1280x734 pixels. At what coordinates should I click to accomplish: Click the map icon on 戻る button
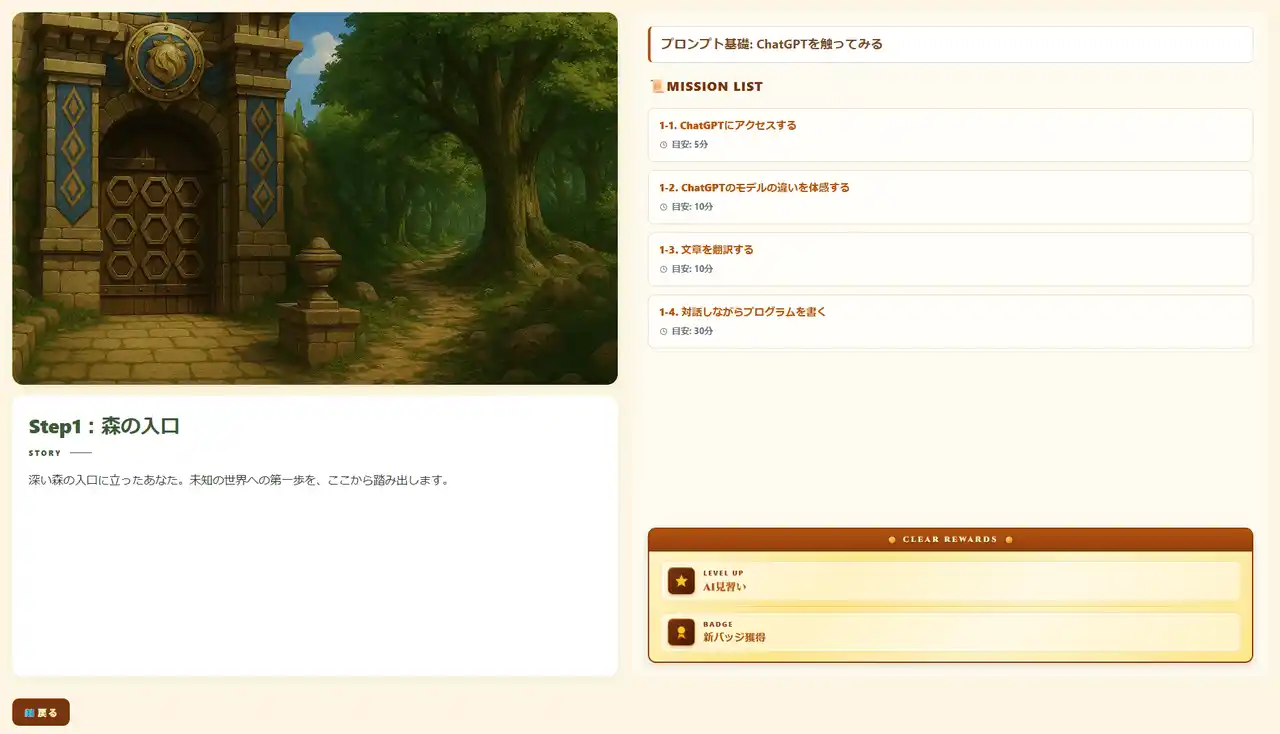pyautogui.click(x=29, y=713)
